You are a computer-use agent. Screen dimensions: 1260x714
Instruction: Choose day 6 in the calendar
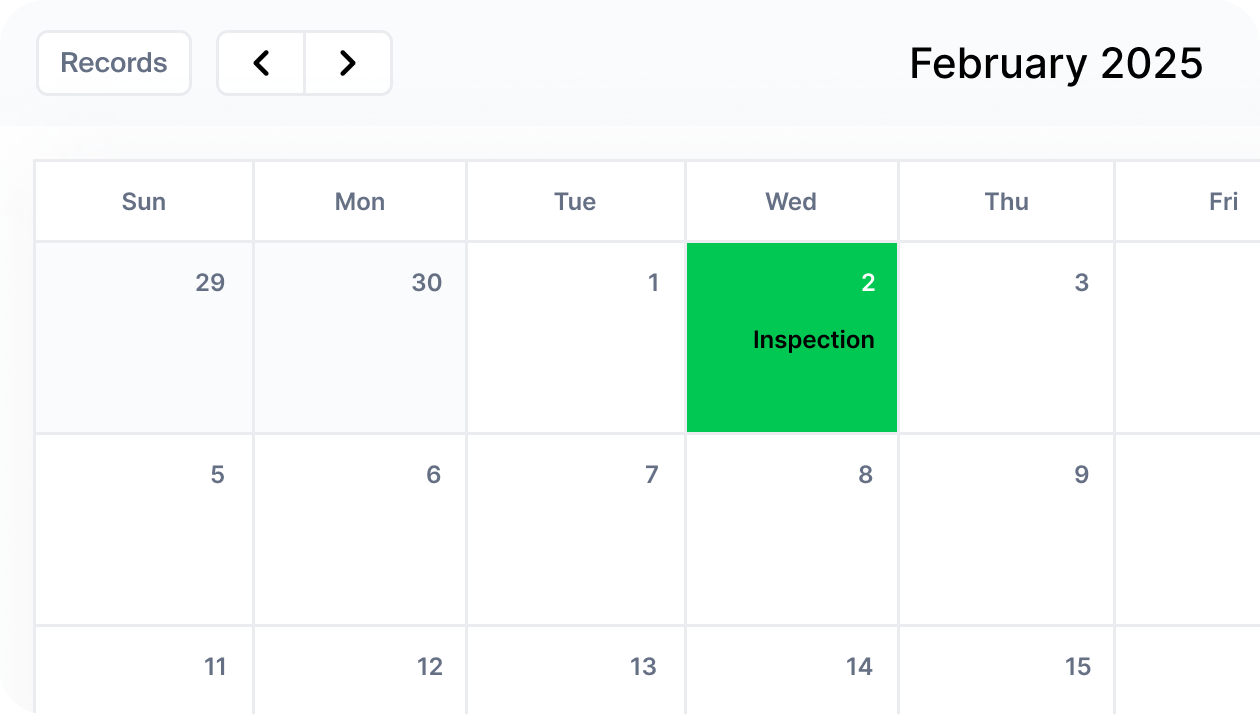[x=360, y=530]
